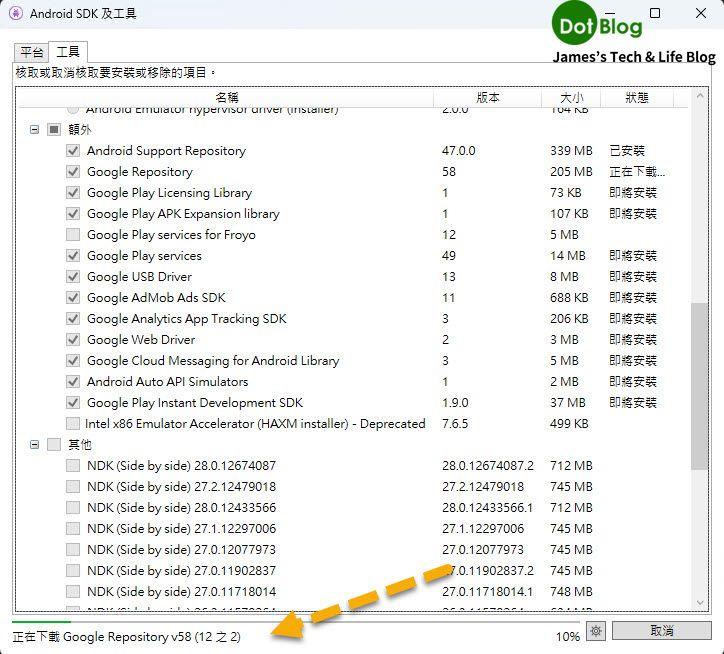Toggle the Google Play services version 49 checkbox
The width and height of the screenshot is (724, 654).
coord(73,256)
